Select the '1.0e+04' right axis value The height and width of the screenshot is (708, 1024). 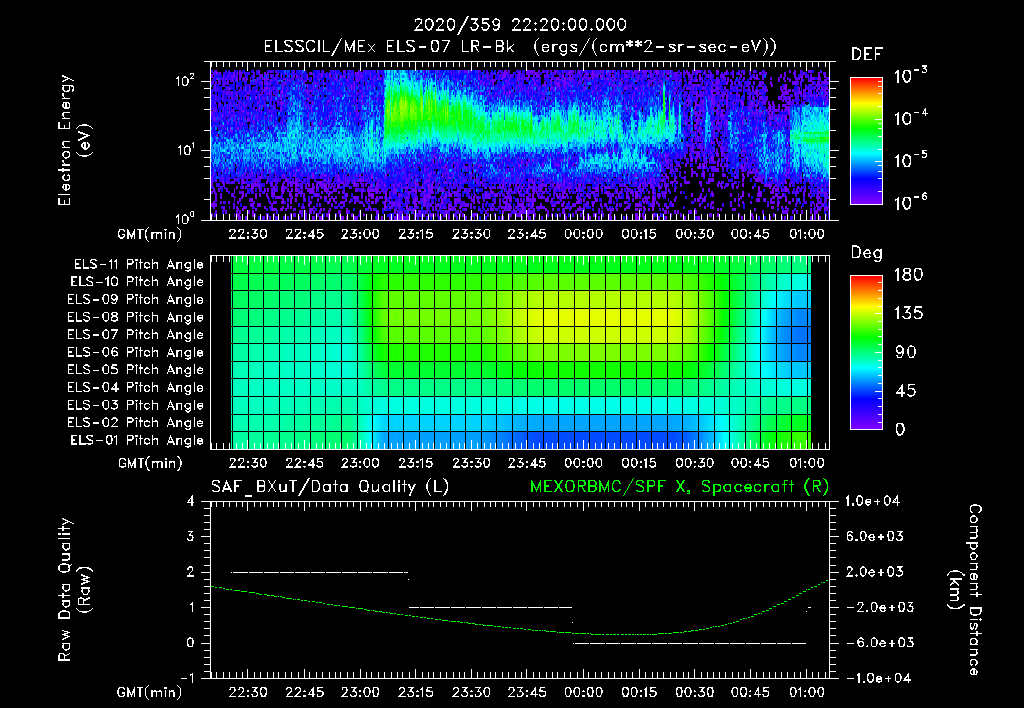tap(873, 501)
